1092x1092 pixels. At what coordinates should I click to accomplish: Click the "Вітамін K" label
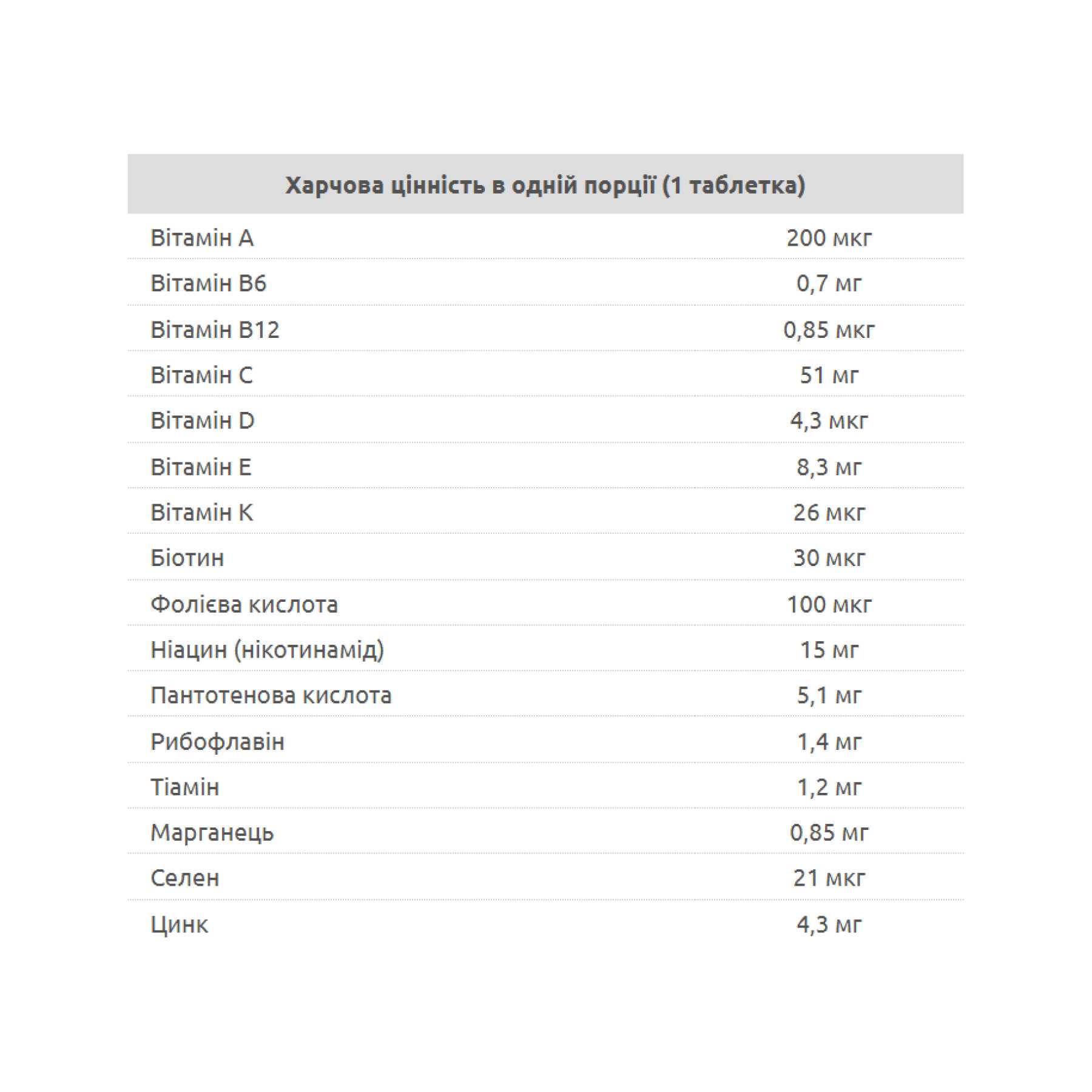click(201, 513)
